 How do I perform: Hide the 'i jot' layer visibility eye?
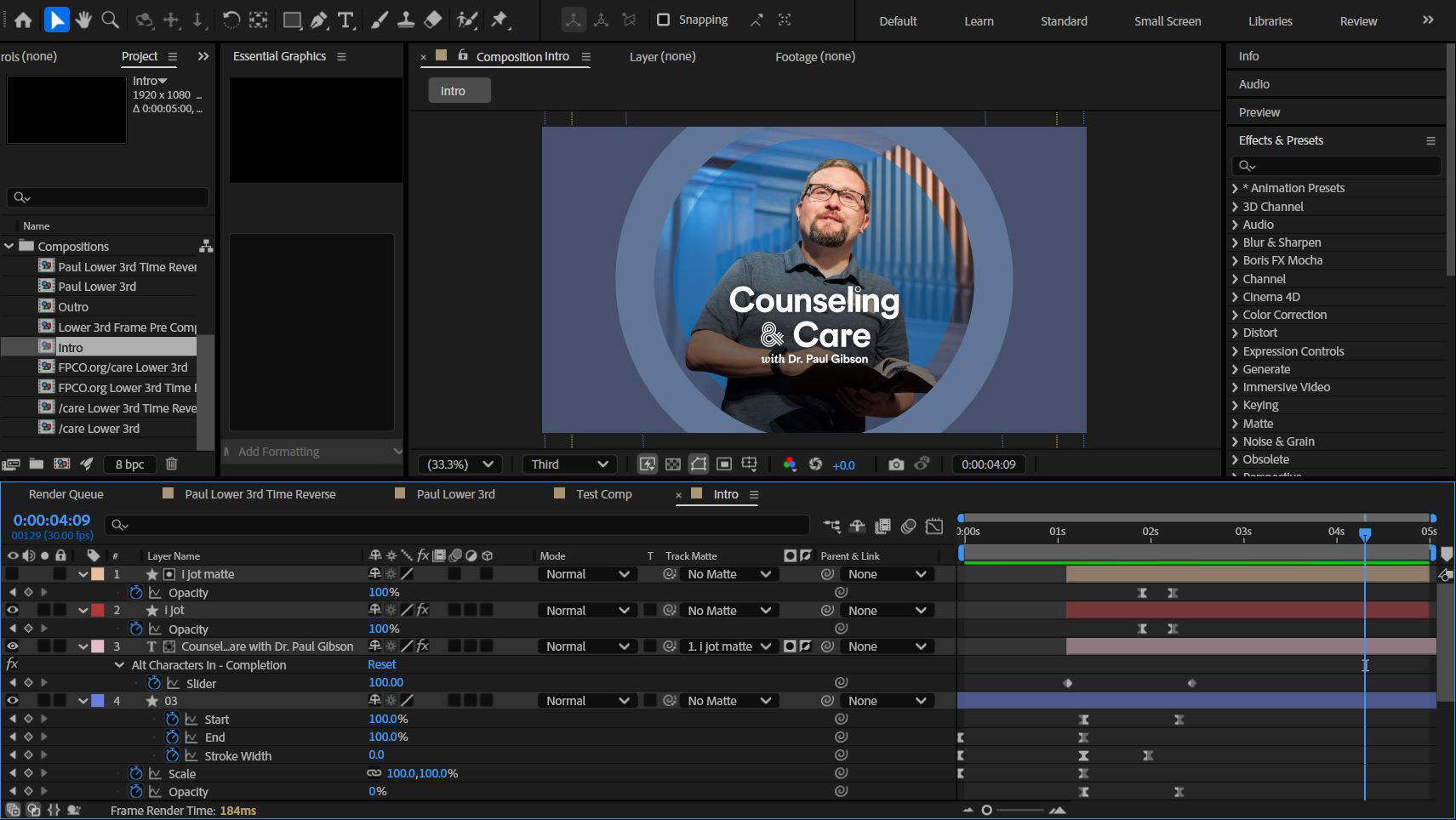[x=12, y=610]
